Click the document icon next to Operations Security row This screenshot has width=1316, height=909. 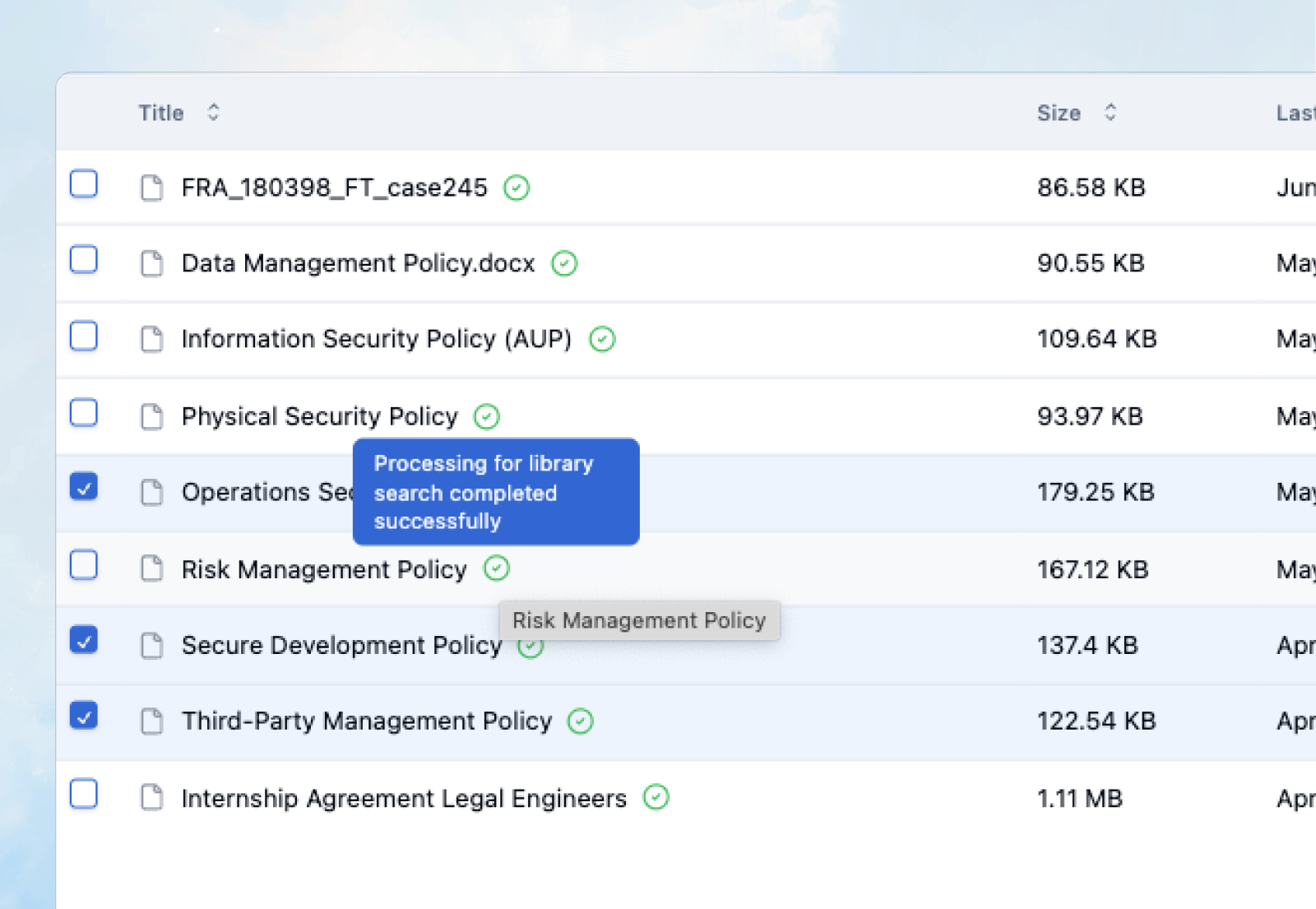[151, 492]
